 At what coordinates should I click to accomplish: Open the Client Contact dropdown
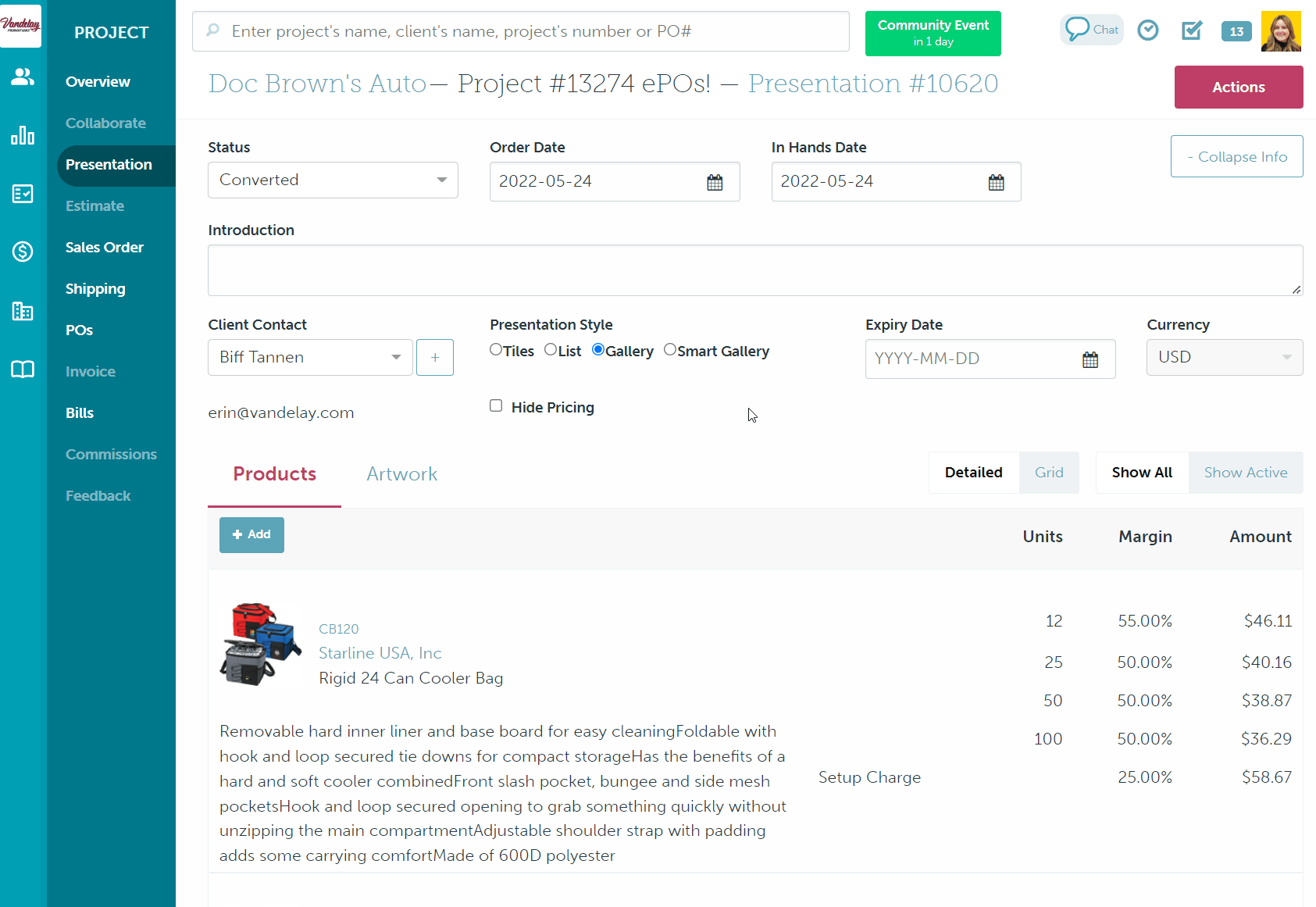pos(310,358)
